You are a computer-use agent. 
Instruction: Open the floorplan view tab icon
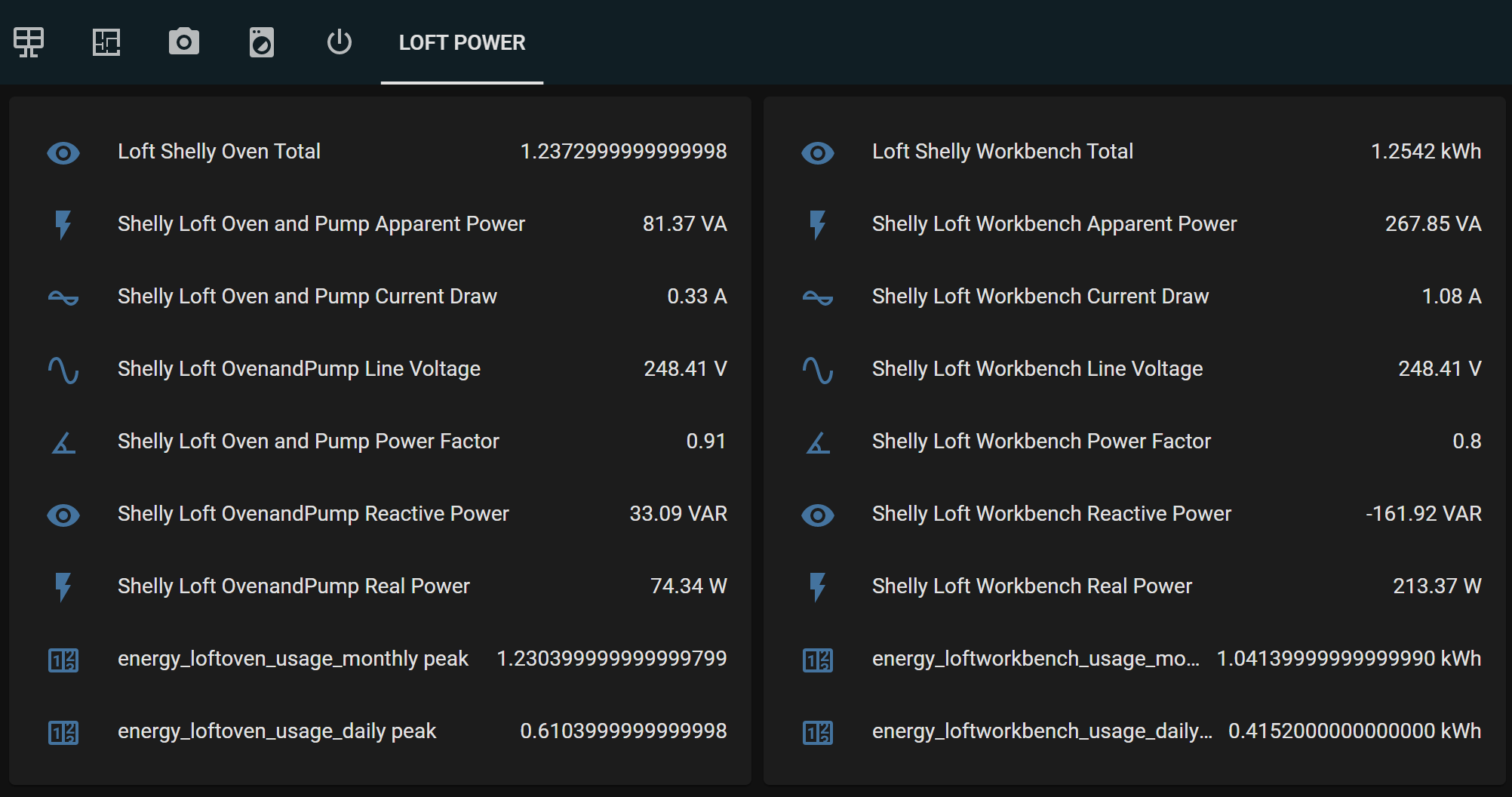106,42
